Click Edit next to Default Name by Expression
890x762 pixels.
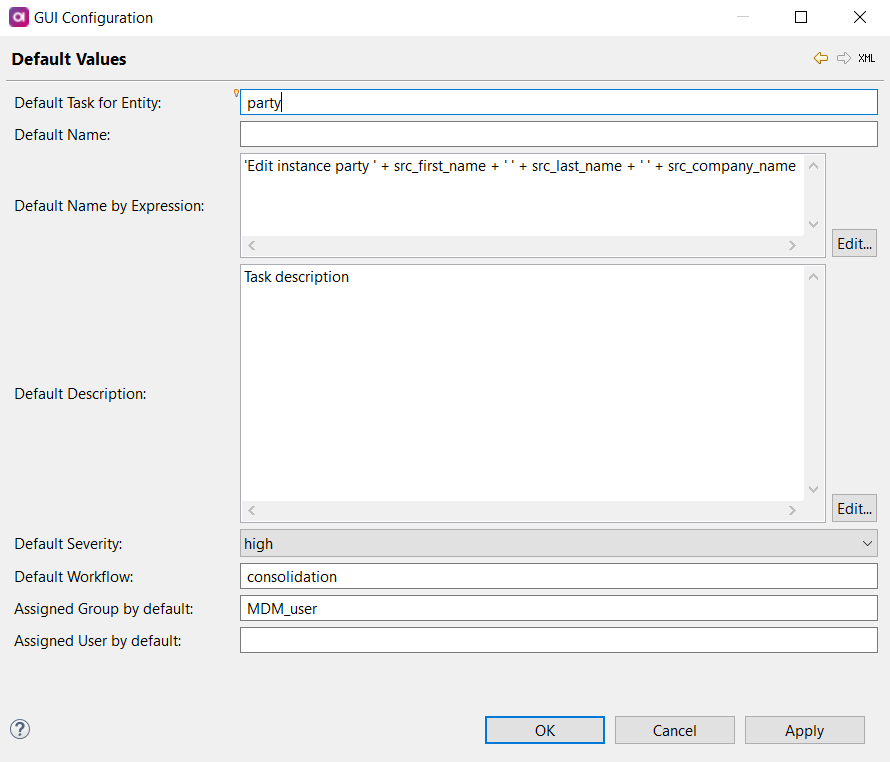[x=853, y=243]
